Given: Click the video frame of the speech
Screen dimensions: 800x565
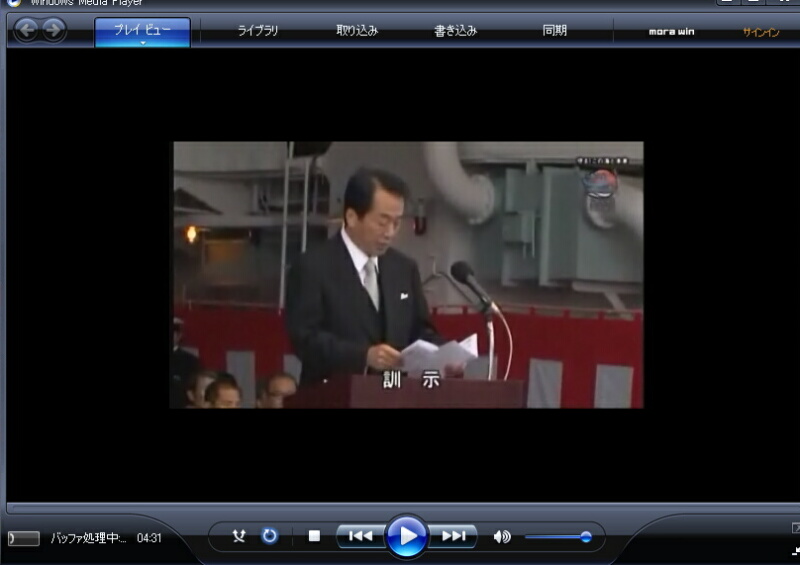Looking at the screenshot, I should [407, 275].
